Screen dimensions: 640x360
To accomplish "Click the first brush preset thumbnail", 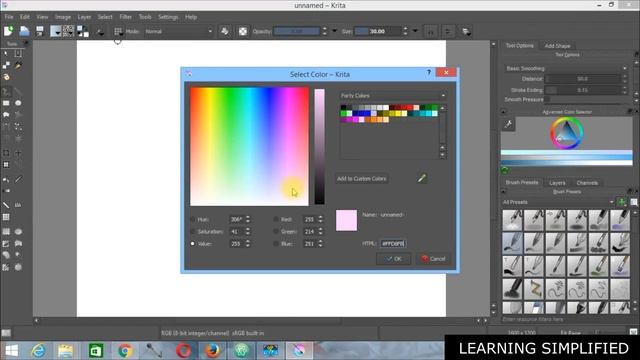I will (x=512, y=220).
